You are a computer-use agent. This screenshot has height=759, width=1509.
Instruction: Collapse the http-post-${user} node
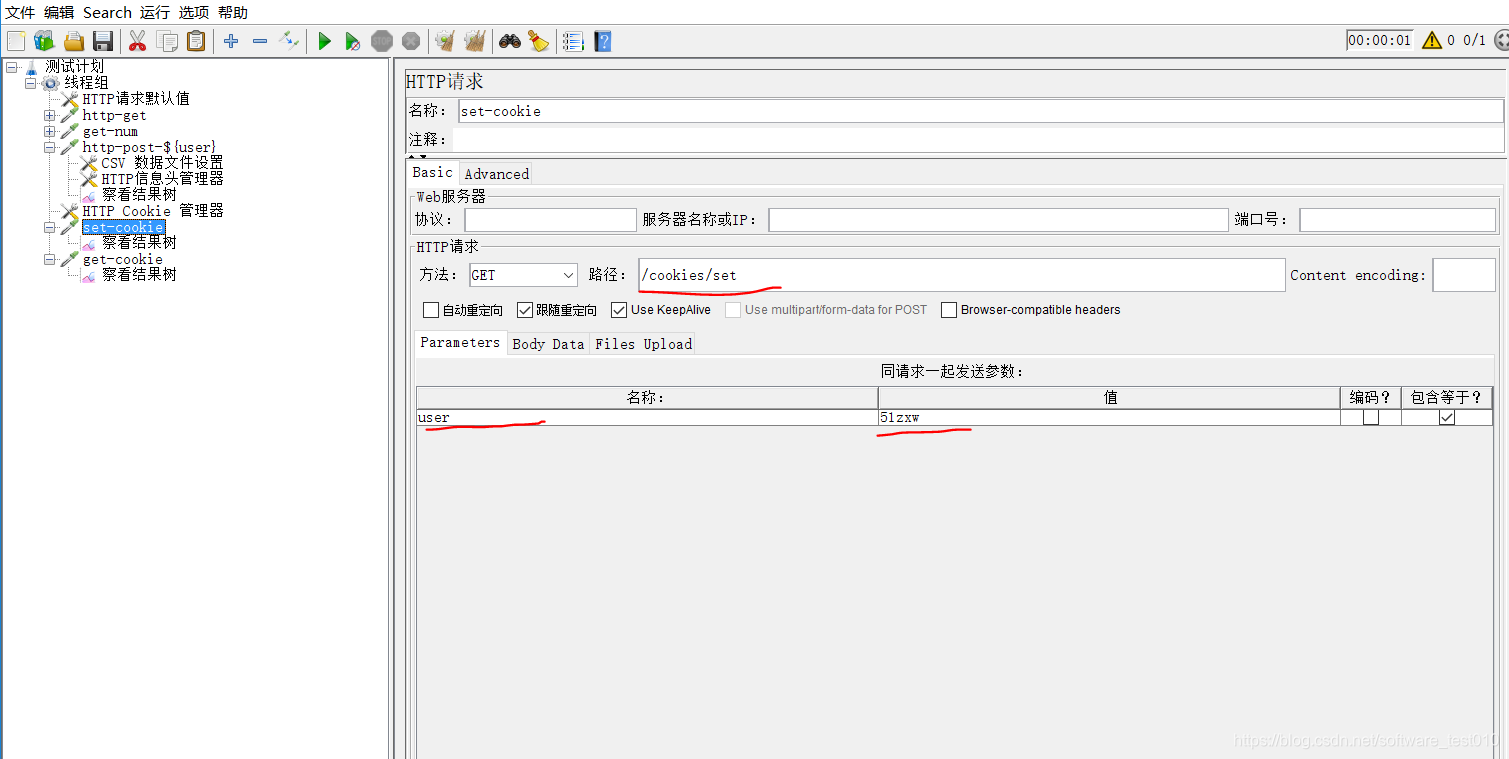[x=50, y=148]
